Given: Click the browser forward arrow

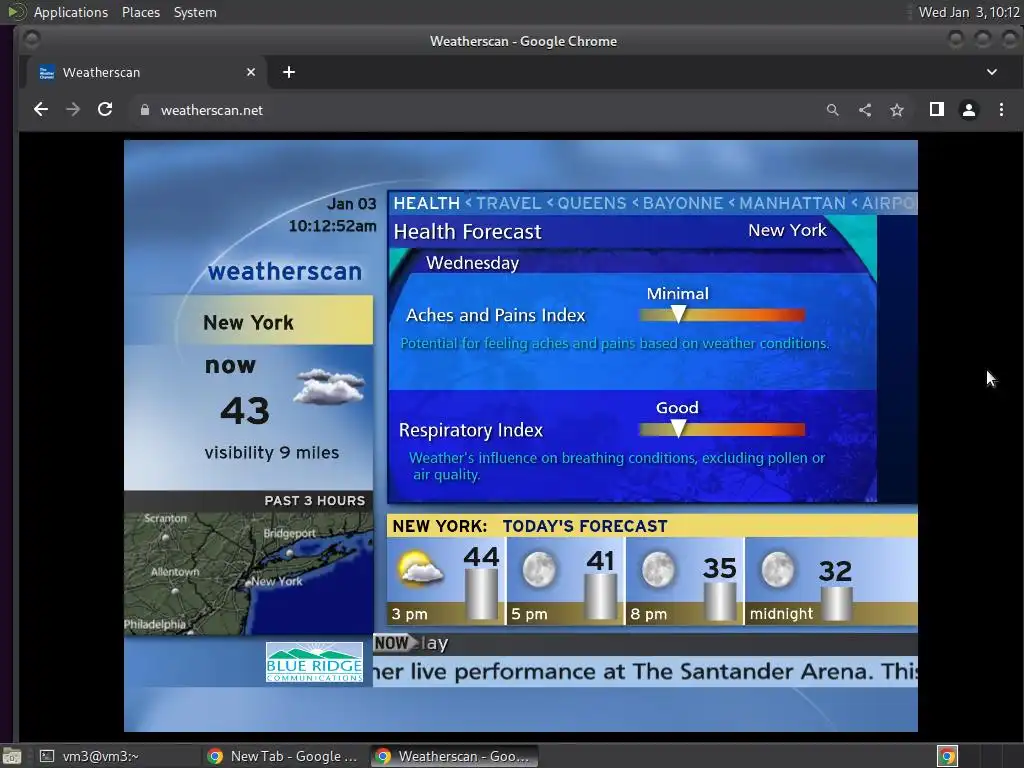Looking at the screenshot, I should pyautogui.click(x=72, y=110).
